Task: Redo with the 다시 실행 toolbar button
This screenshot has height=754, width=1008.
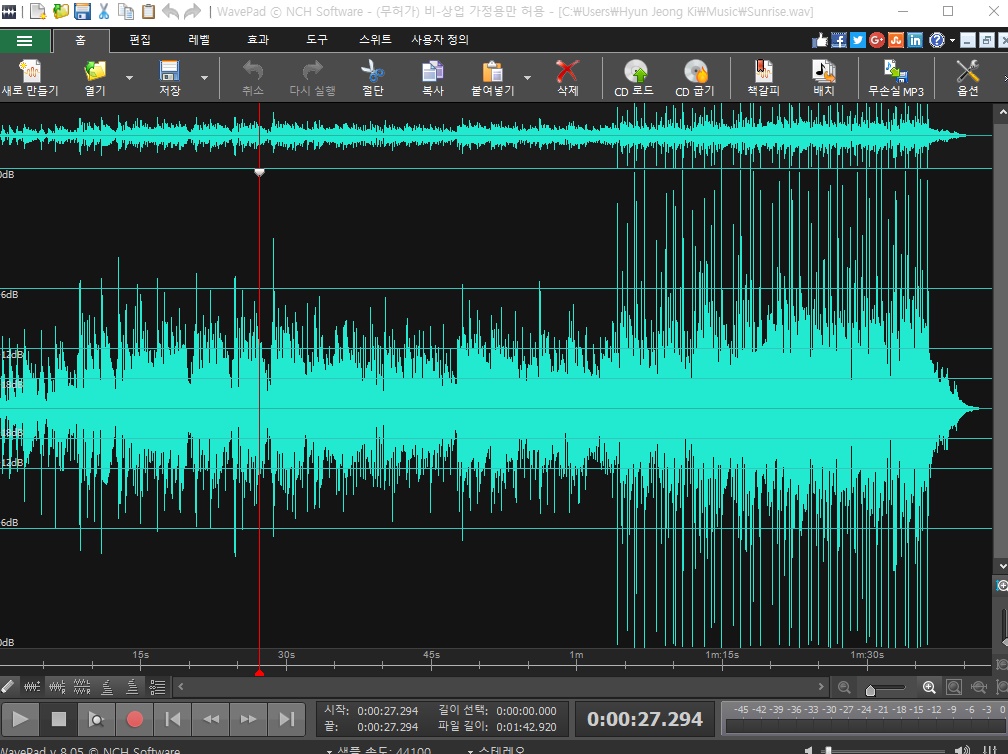Action: click(312, 78)
